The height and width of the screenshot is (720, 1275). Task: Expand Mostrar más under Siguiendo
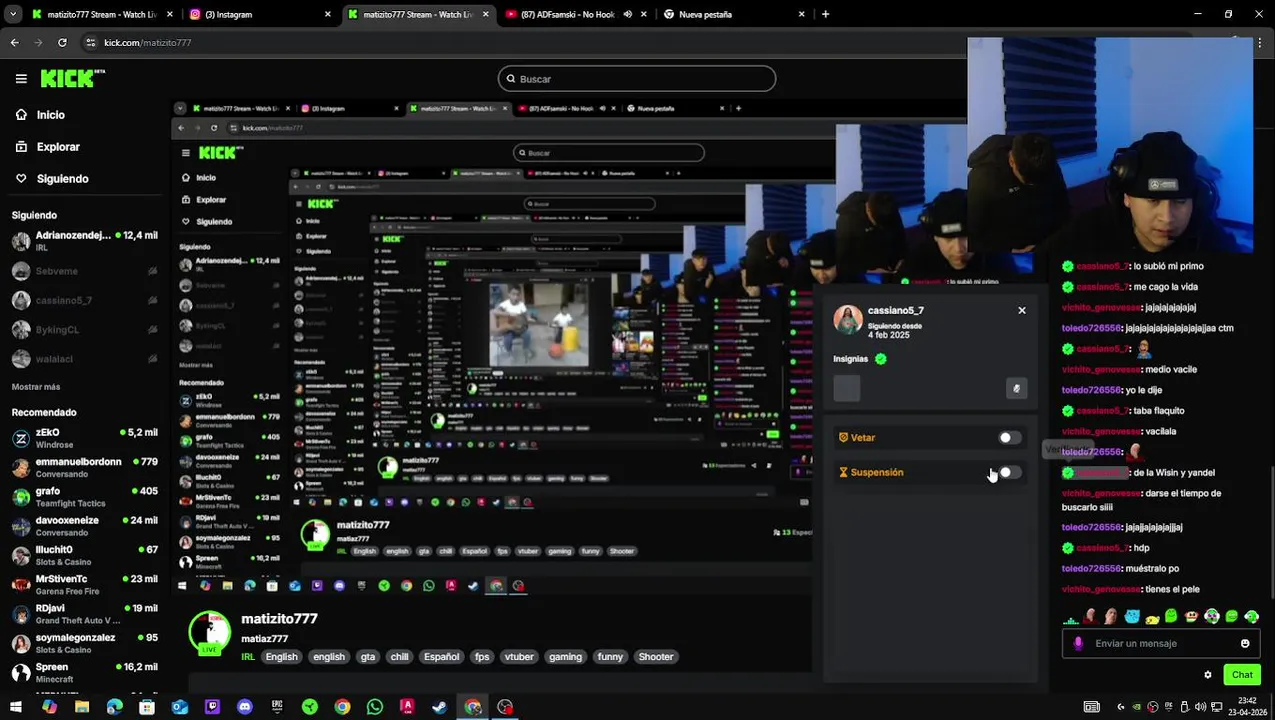(36, 387)
